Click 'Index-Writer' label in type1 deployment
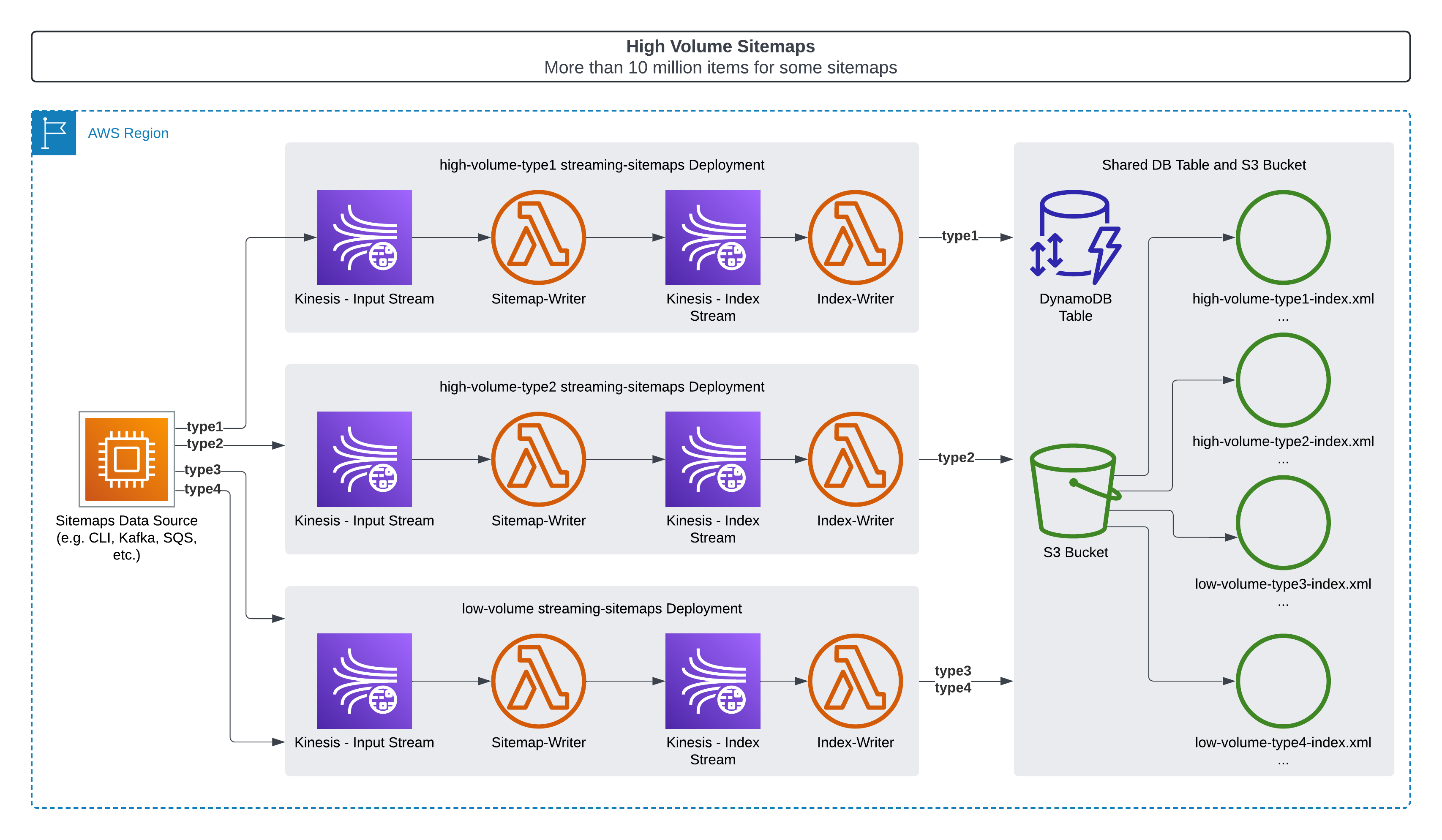This screenshot has width=1442, height=840. tap(855, 299)
